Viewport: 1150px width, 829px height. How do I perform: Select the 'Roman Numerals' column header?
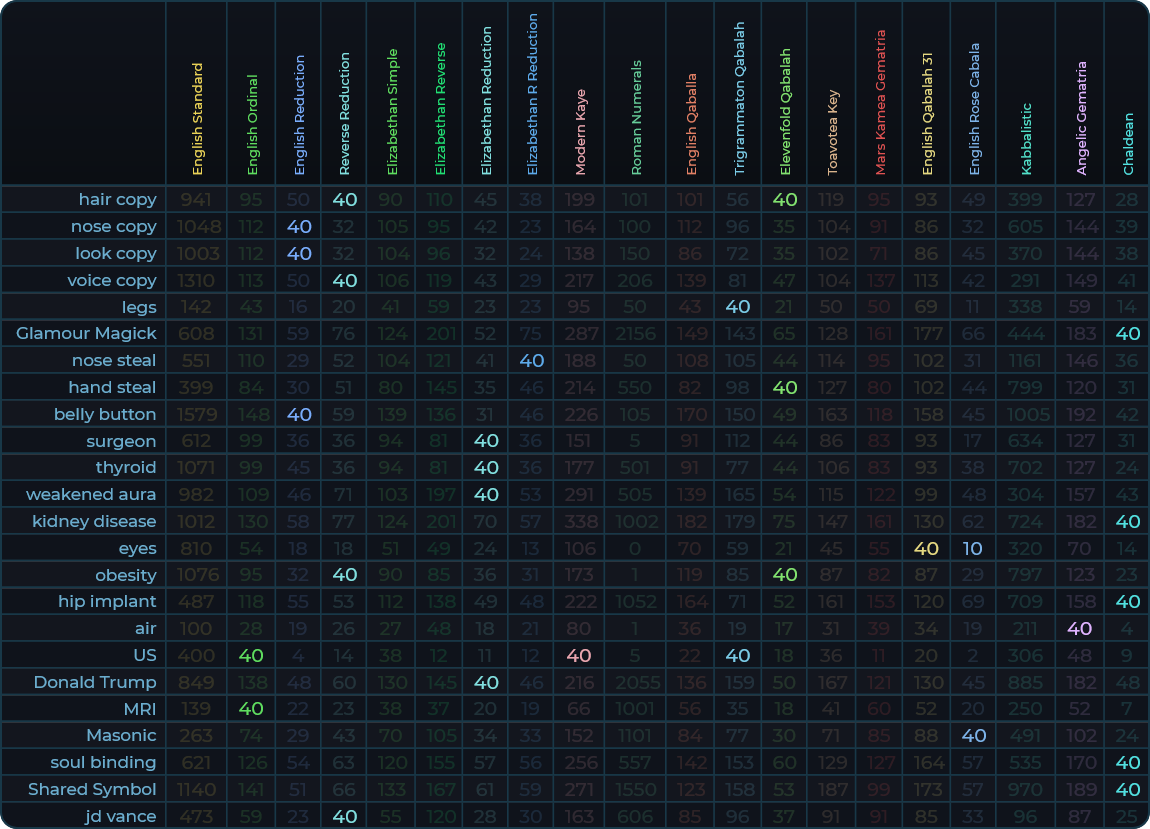(x=637, y=119)
